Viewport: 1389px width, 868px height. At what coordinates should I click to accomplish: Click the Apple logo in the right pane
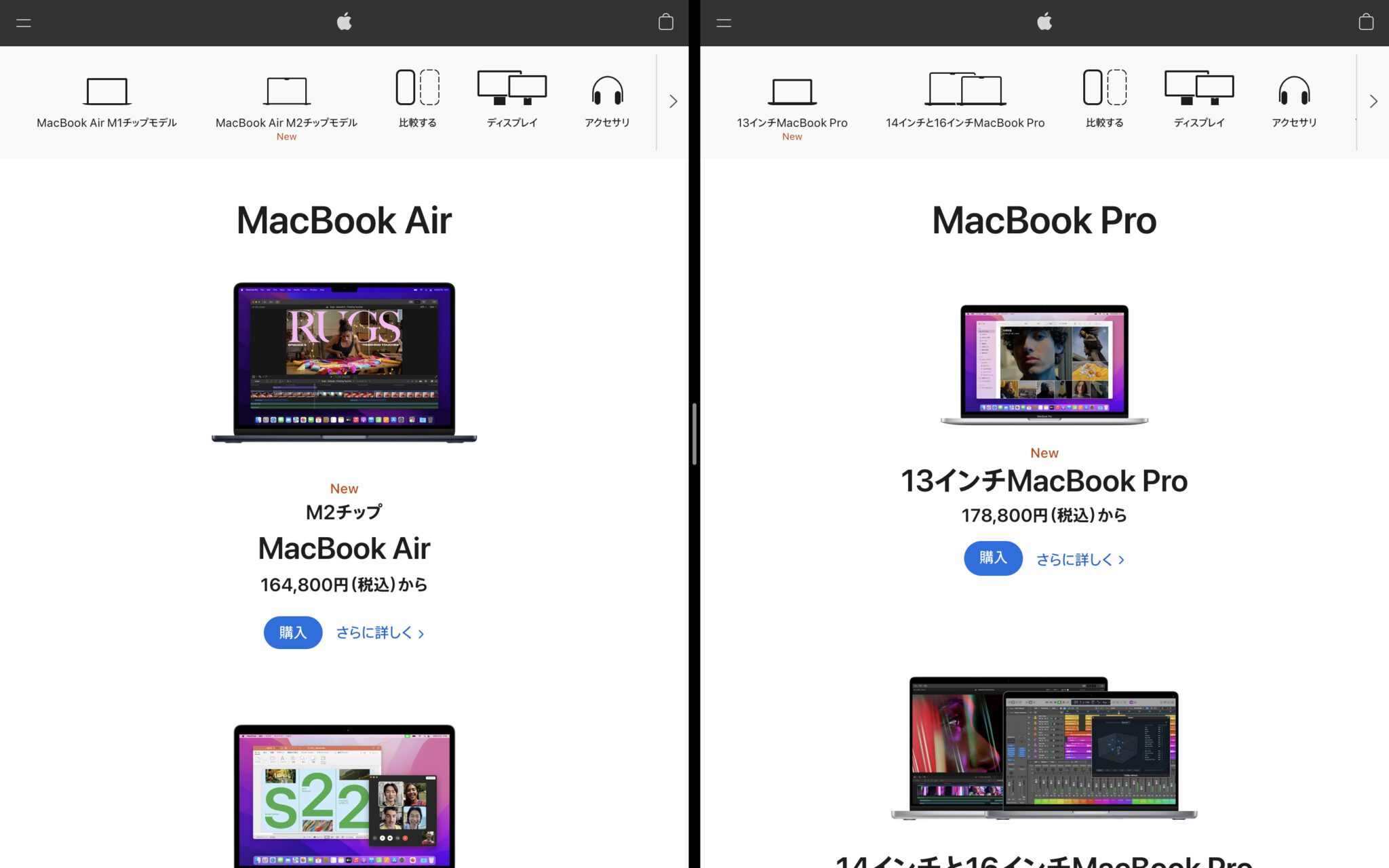tap(1044, 22)
